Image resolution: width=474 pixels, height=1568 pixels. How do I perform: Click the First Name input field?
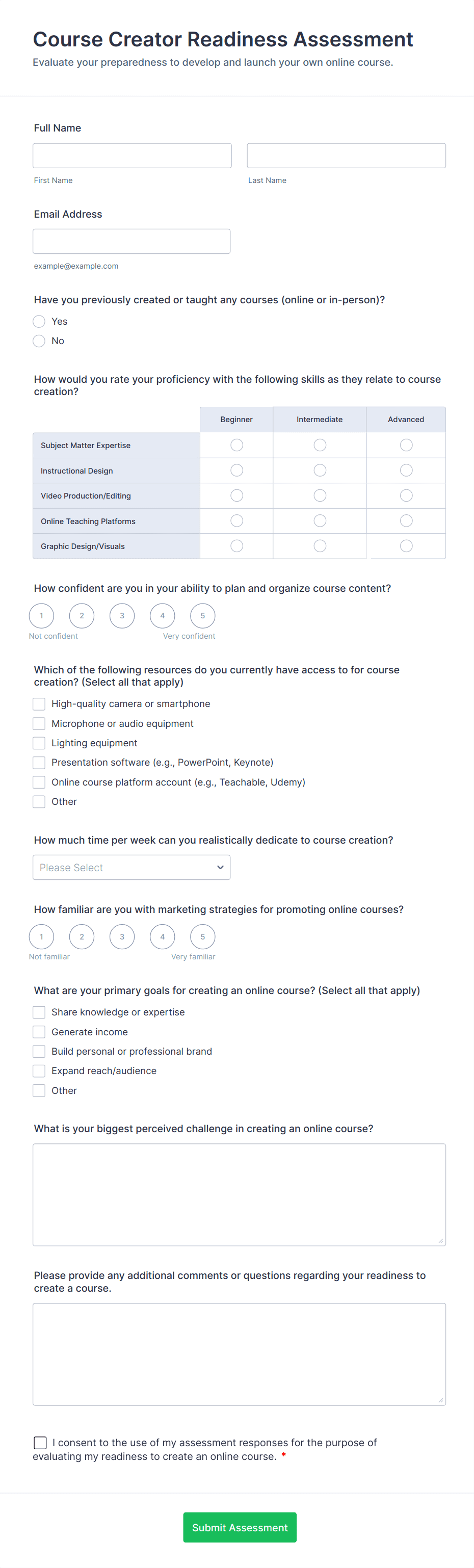click(x=131, y=155)
